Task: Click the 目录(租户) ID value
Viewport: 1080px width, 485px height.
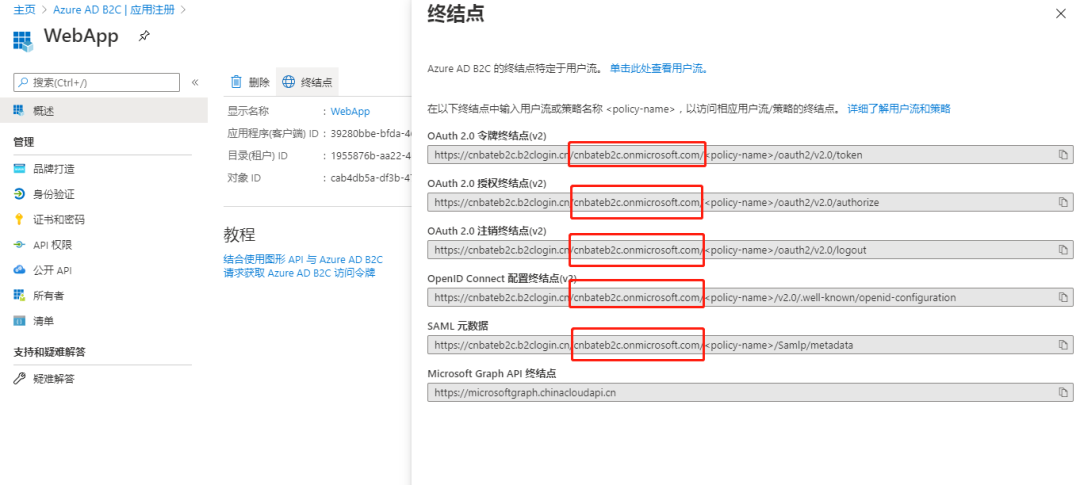Action: coord(371,156)
